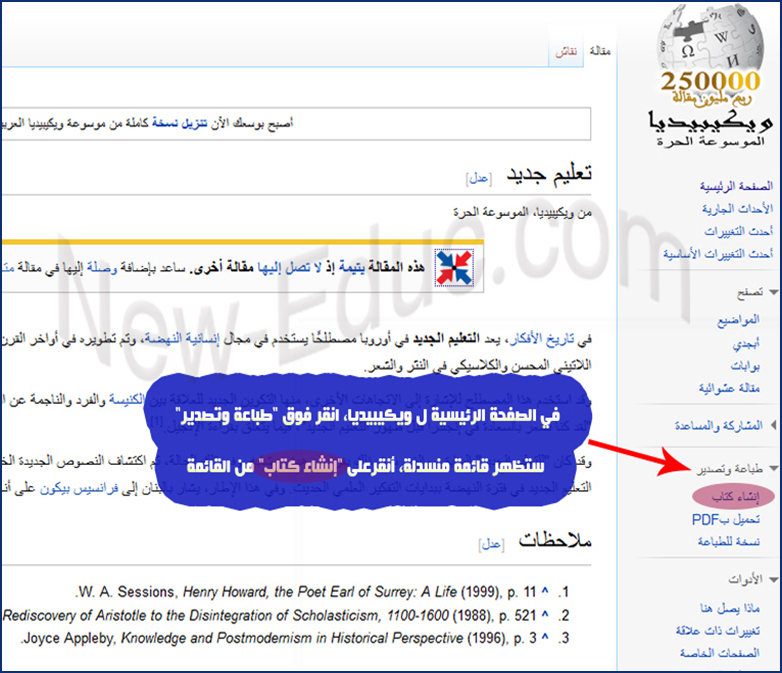Click caret of reference 3 Joyce Appleby

(x=545, y=637)
